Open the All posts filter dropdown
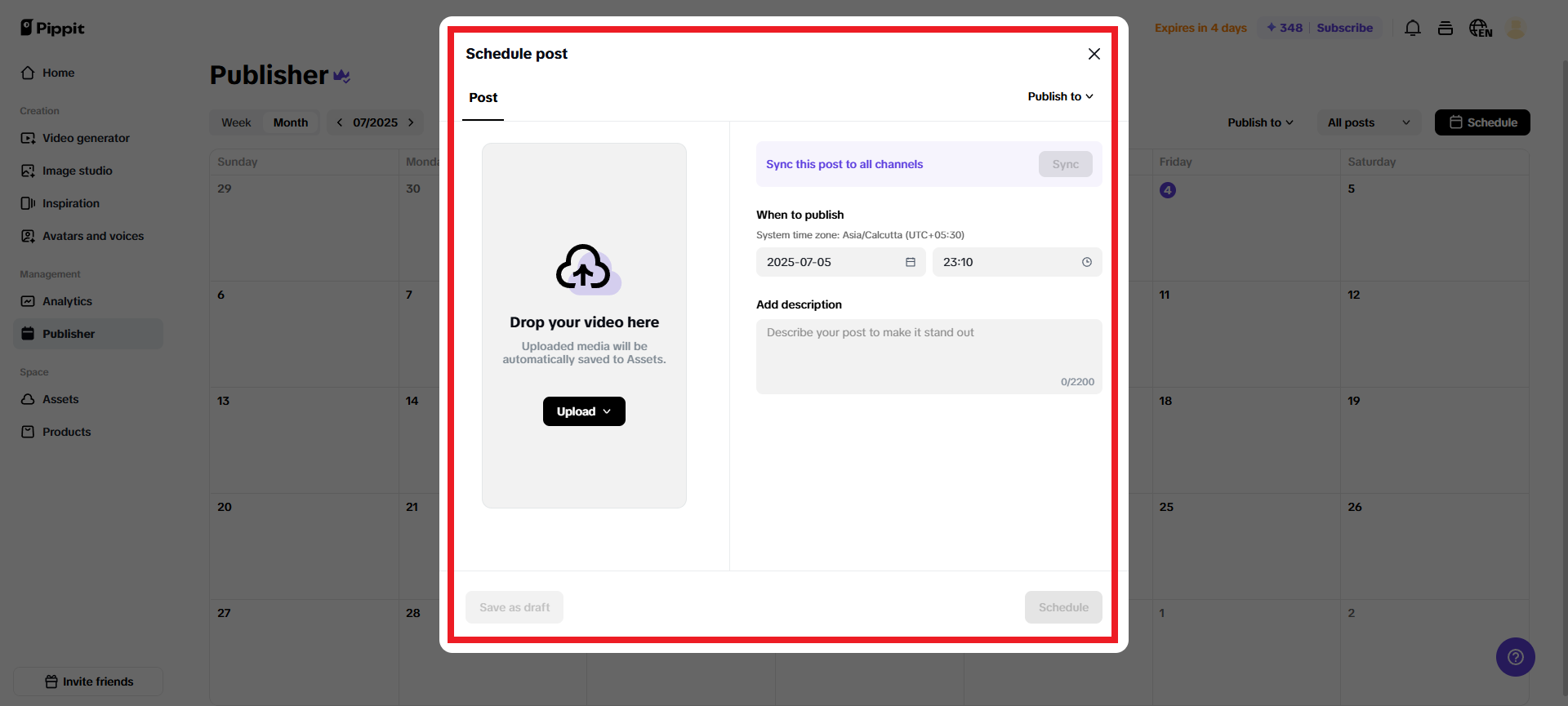The height and width of the screenshot is (706, 1568). (x=1367, y=122)
